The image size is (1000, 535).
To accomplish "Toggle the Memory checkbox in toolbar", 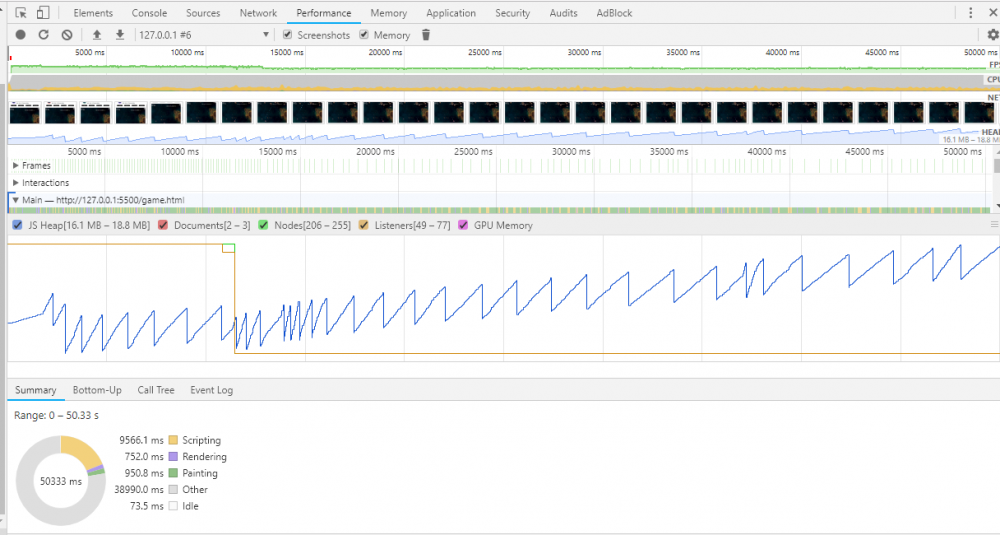I will (364, 34).
